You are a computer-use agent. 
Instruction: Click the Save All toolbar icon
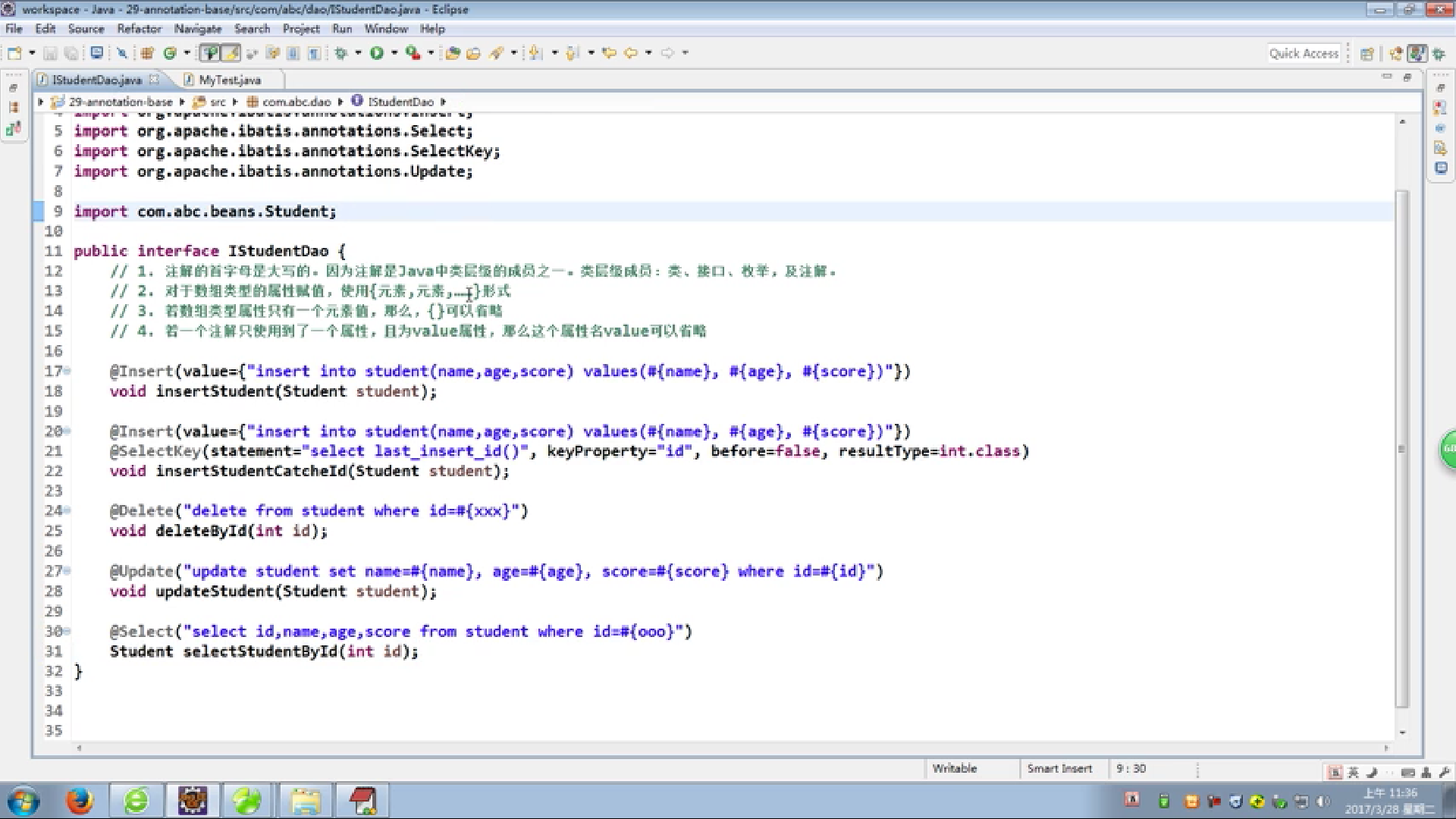[x=71, y=53]
